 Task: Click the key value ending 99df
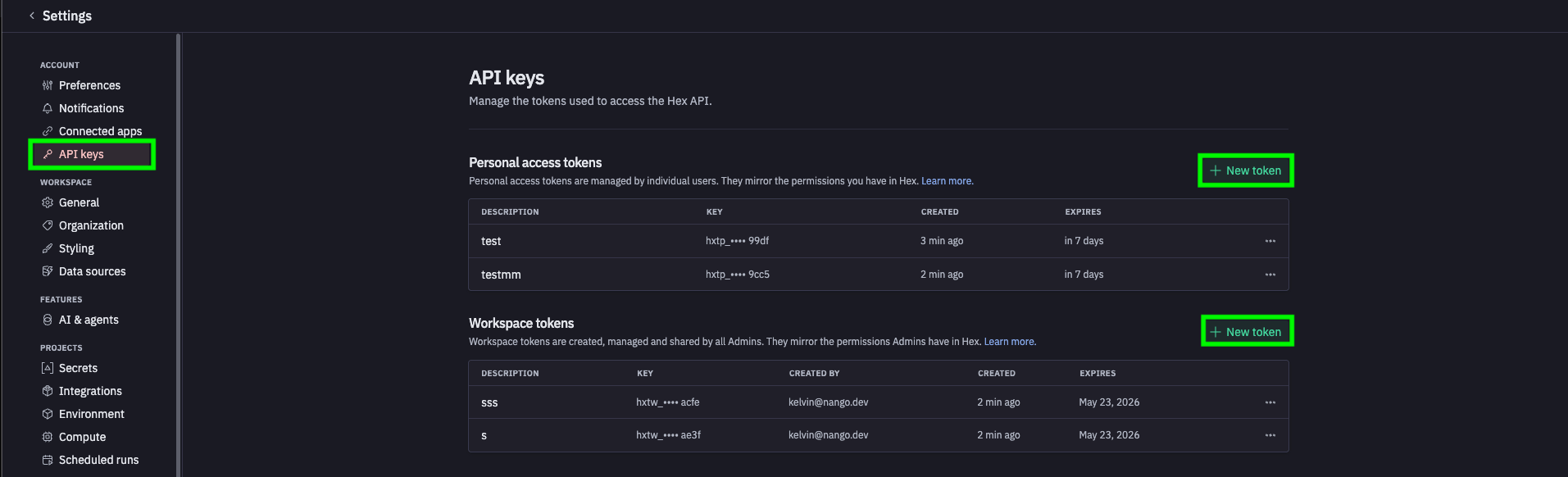coord(737,241)
